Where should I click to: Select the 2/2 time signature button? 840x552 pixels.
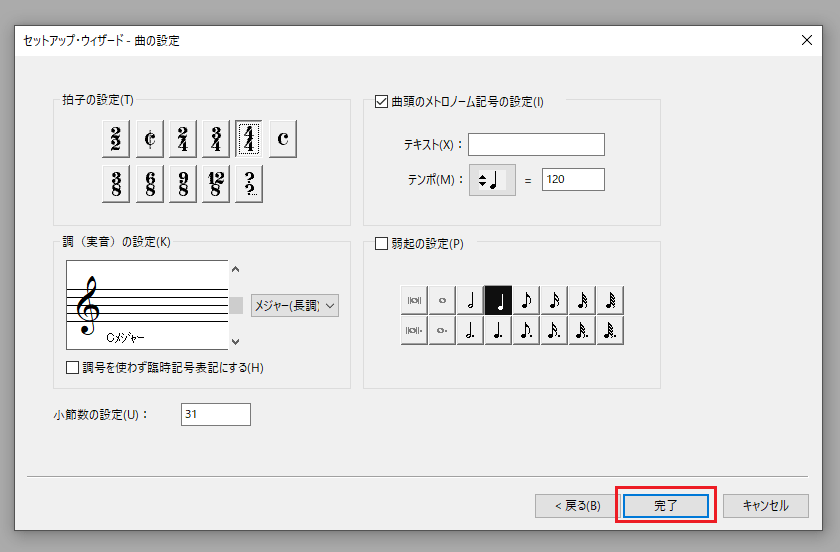pyautogui.click(x=117, y=139)
